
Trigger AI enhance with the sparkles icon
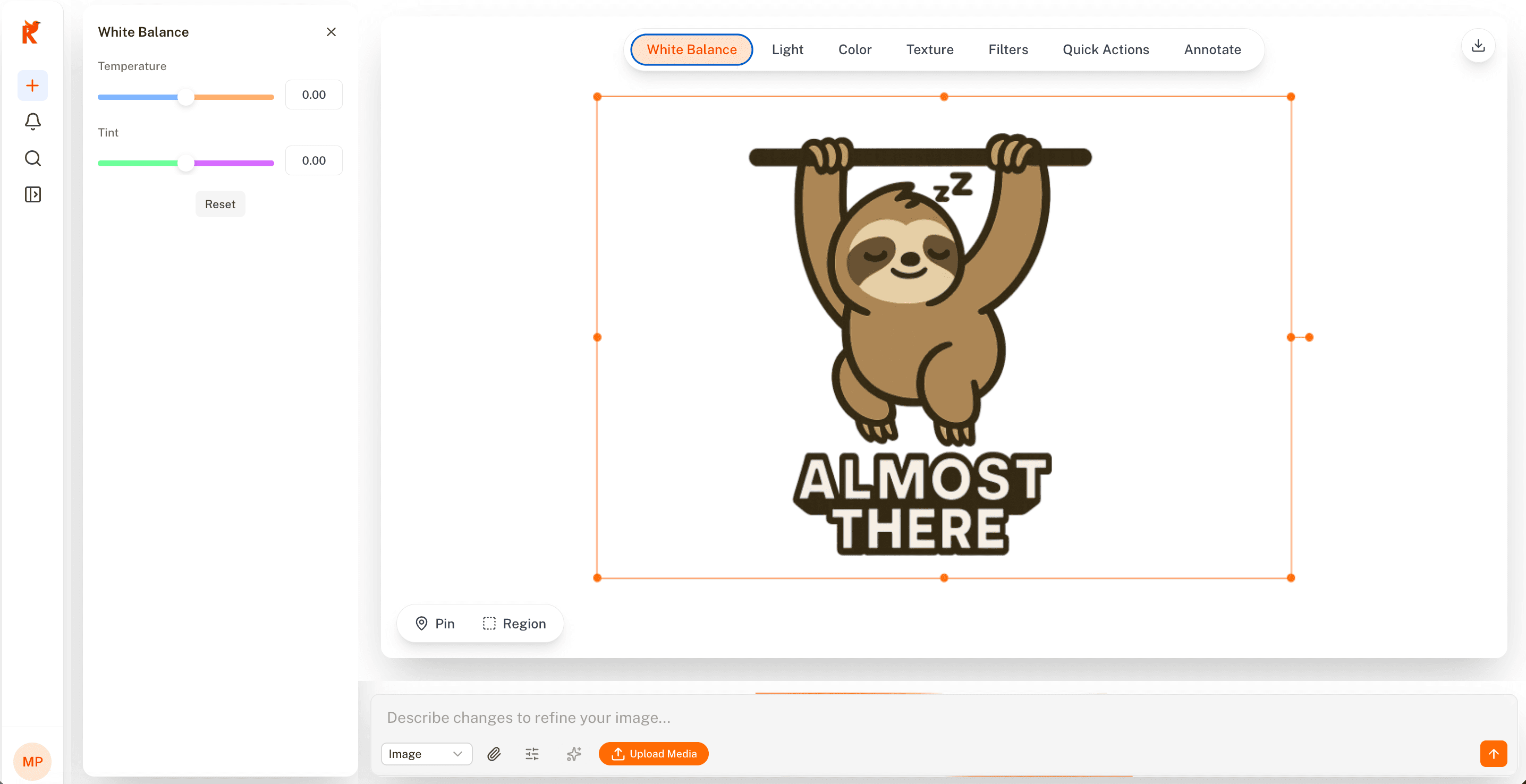click(573, 754)
